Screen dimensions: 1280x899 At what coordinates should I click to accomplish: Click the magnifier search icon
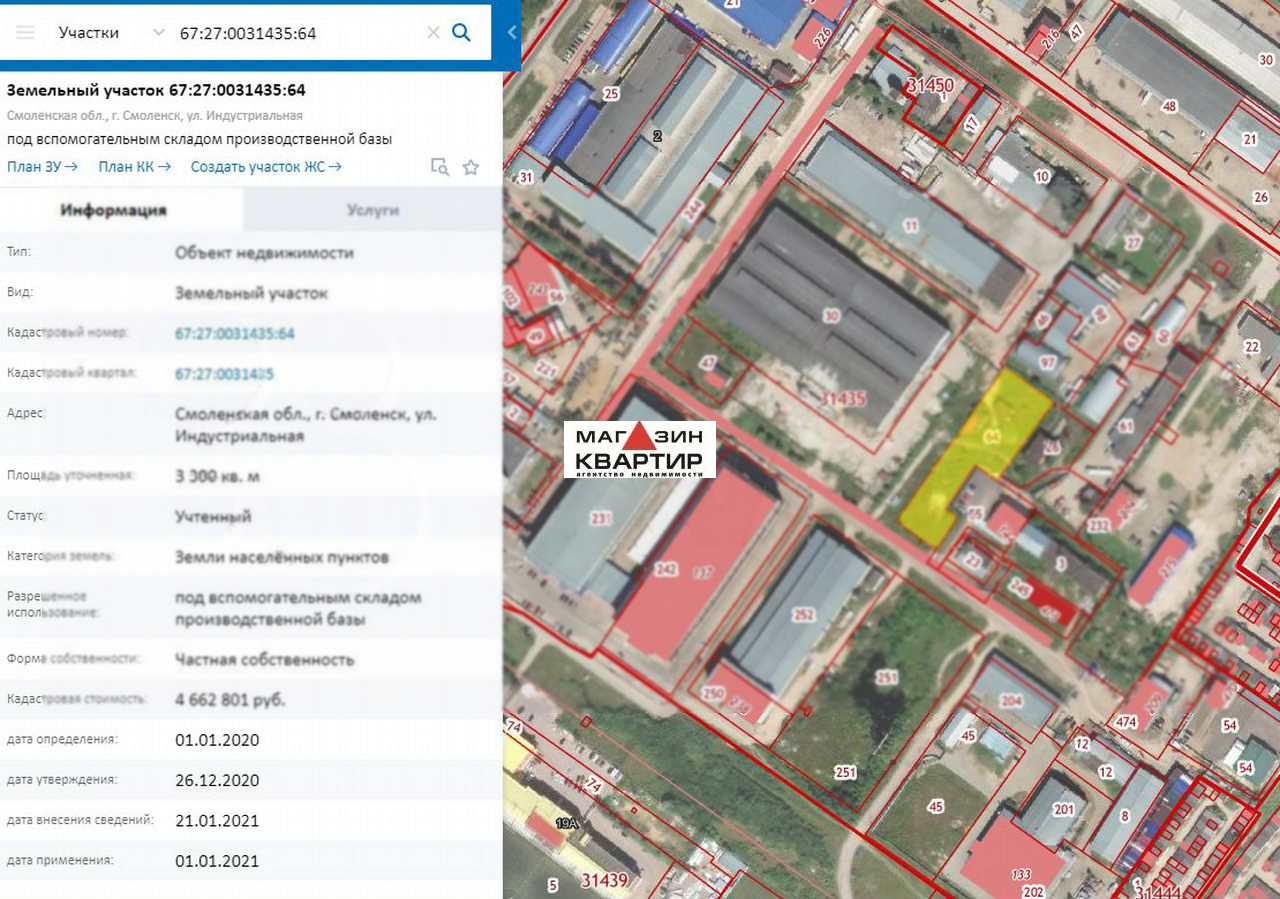461,32
